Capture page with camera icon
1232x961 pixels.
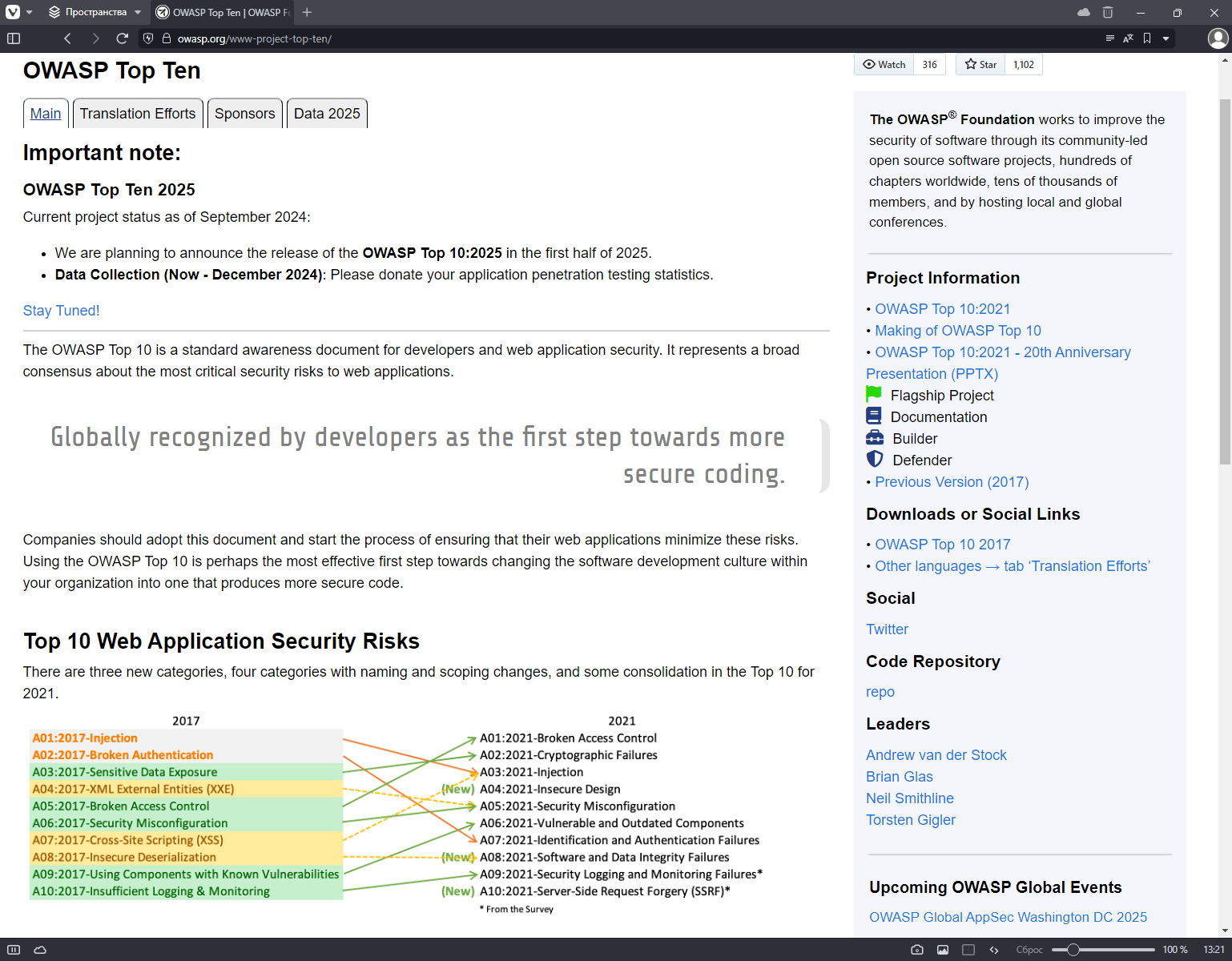917,950
